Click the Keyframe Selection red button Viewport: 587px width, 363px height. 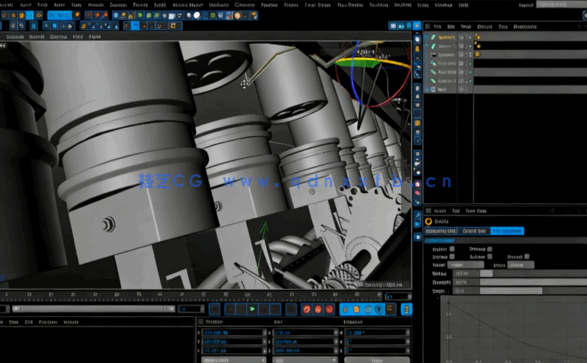329,309
